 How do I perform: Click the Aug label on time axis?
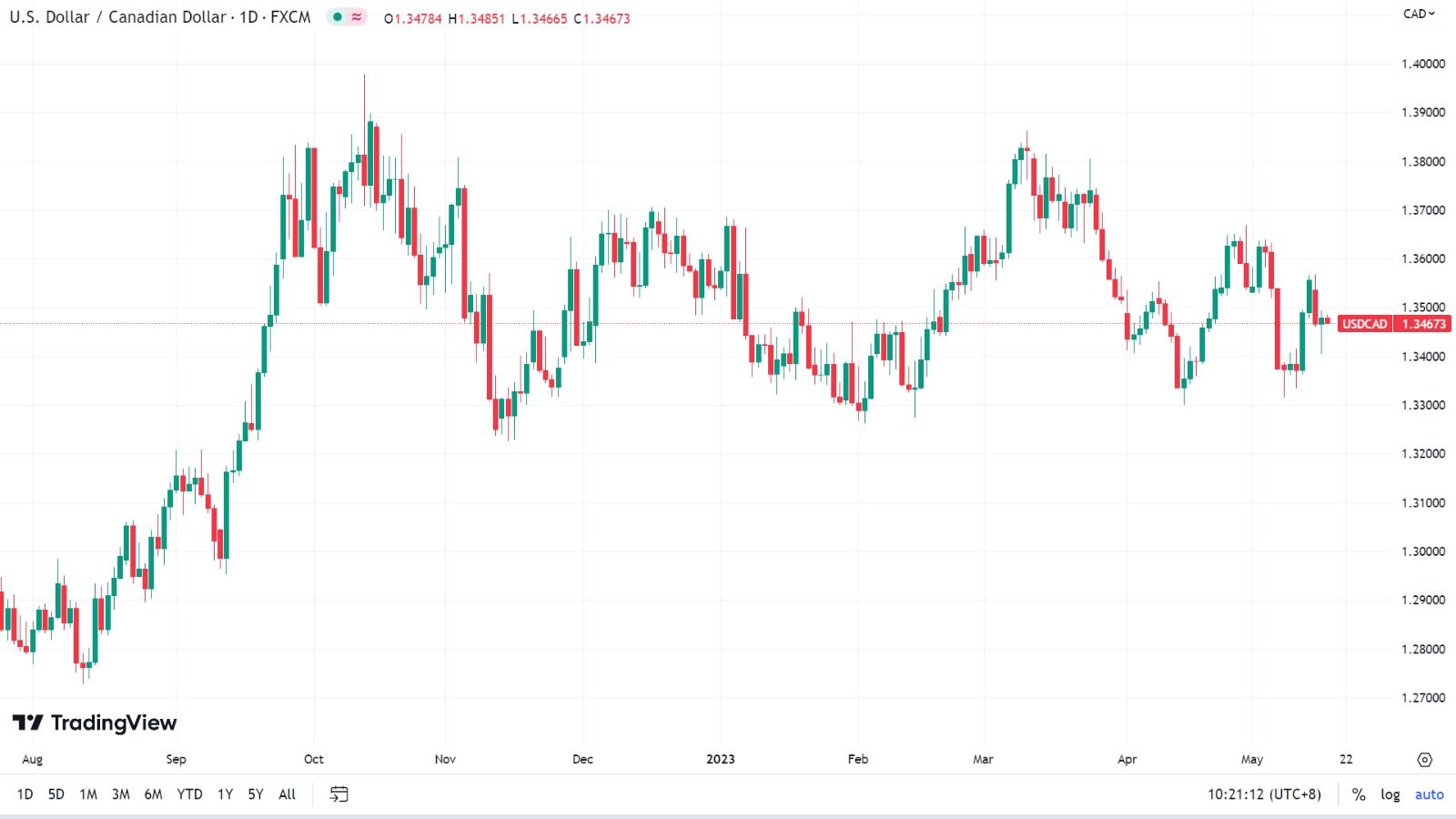point(32,760)
